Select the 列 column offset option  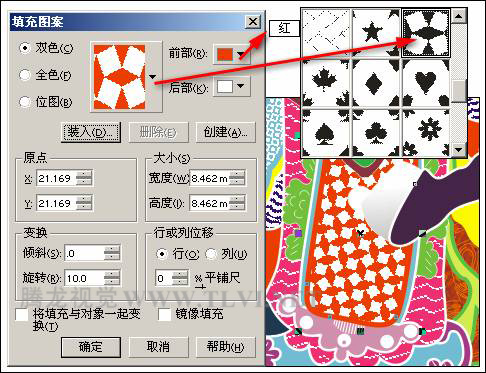(211, 254)
